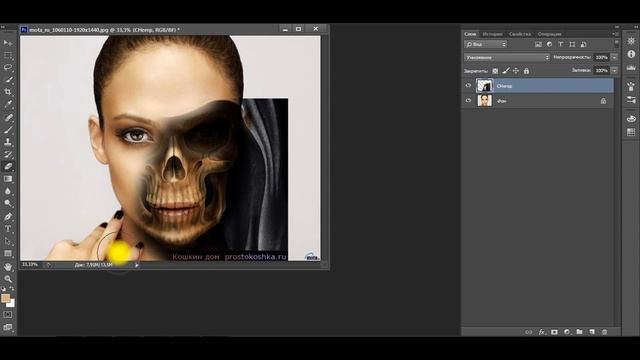Select the Horizontal Type tool
640x360 pixels.
click(8, 229)
